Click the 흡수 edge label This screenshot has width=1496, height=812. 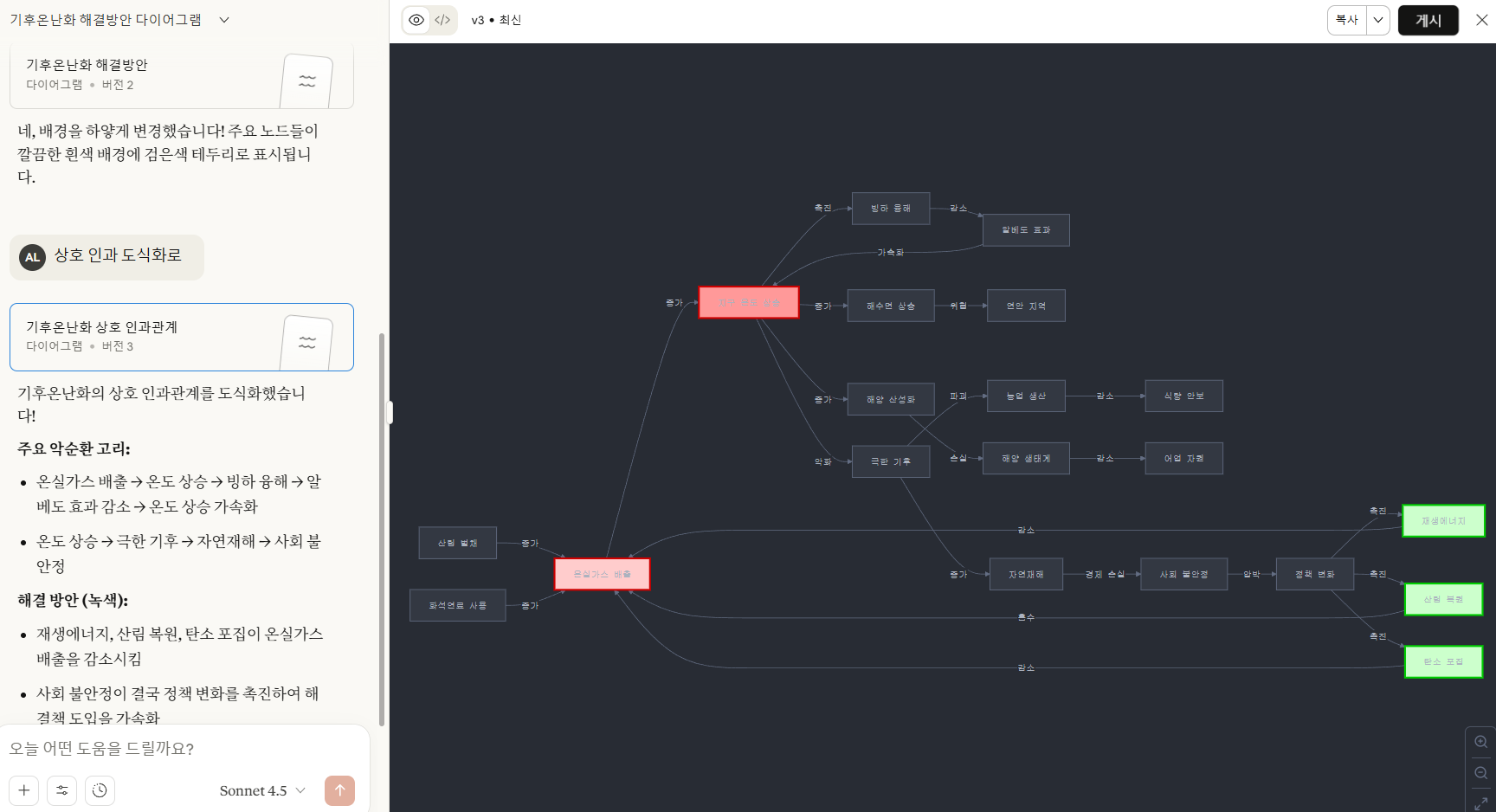(1026, 617)
